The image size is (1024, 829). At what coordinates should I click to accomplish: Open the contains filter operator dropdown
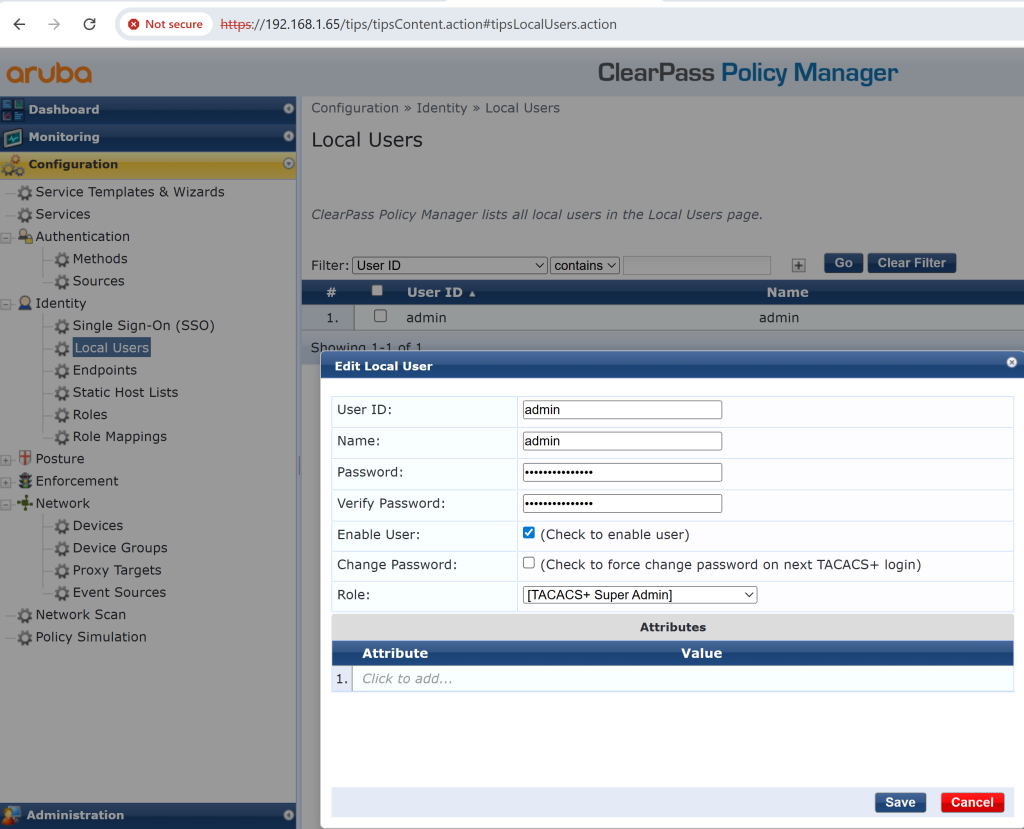(x=585, y=265)
